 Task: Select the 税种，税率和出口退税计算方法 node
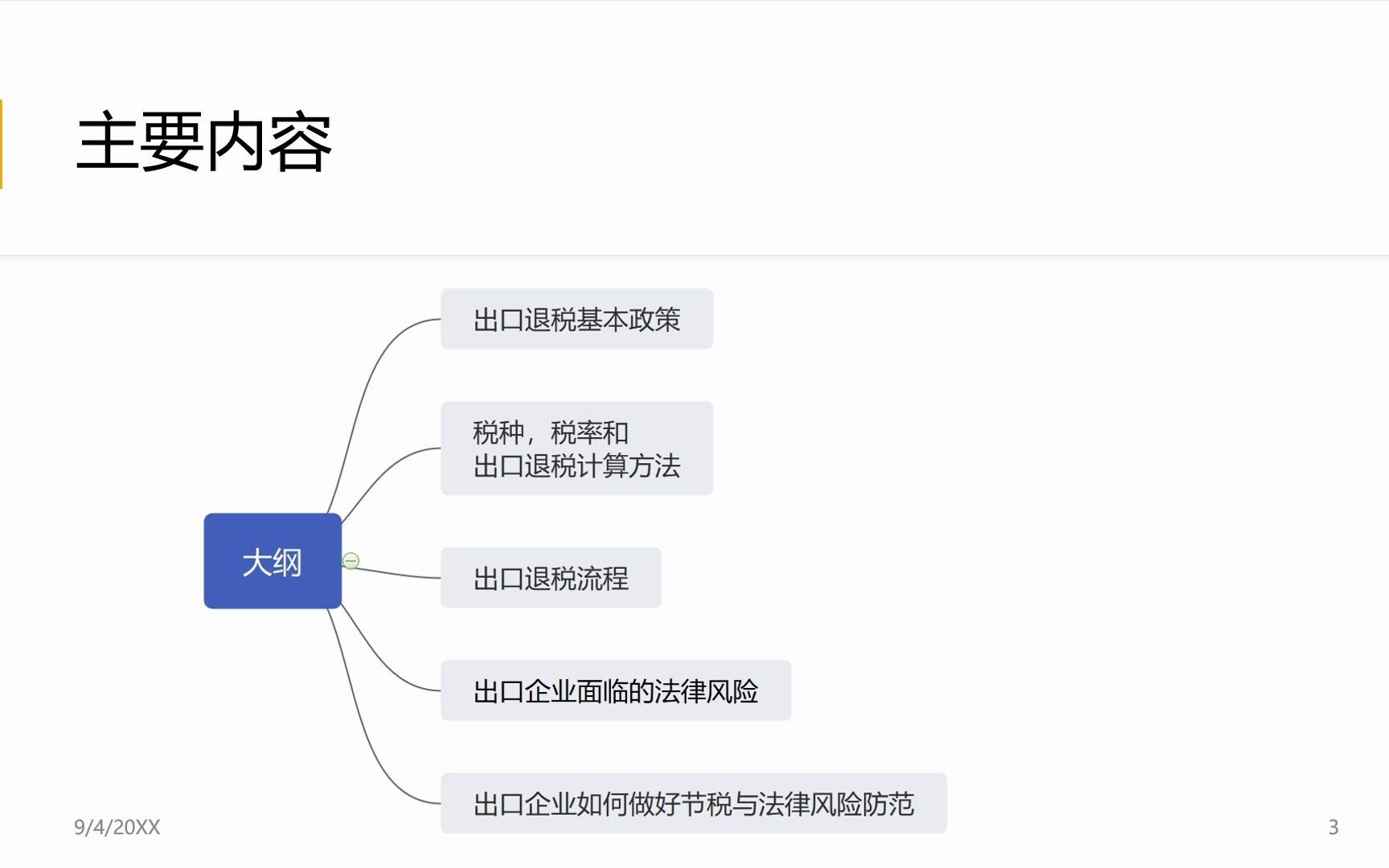point(576,448)
